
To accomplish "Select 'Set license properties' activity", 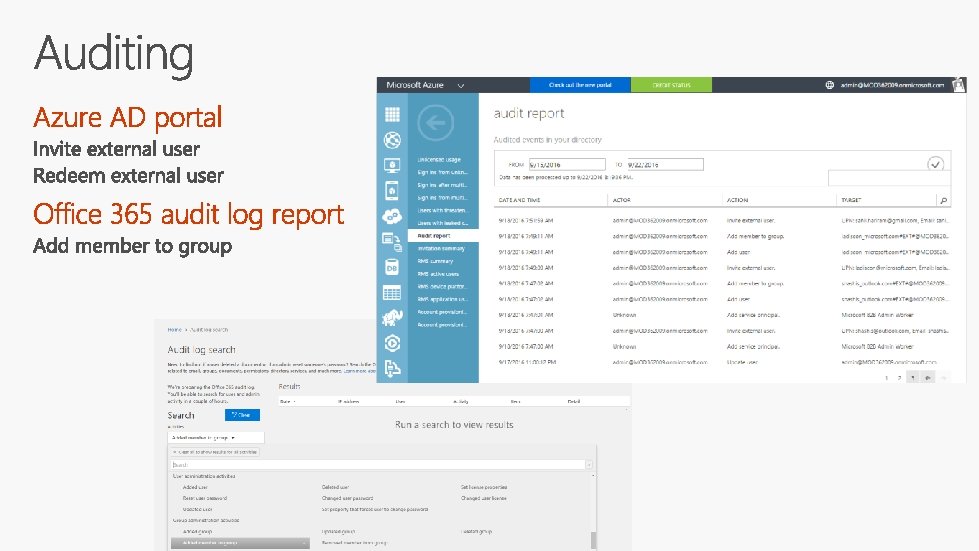I will point(484,487).
